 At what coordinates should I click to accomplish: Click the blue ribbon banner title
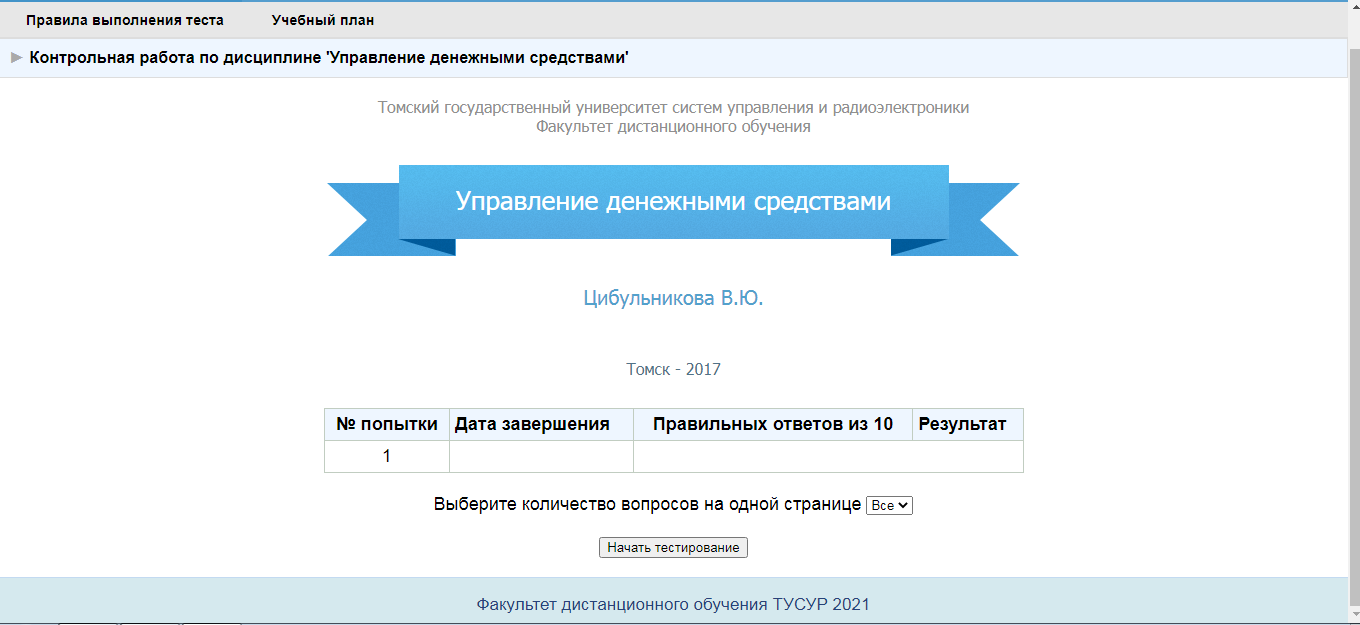(x=673, y=202)
